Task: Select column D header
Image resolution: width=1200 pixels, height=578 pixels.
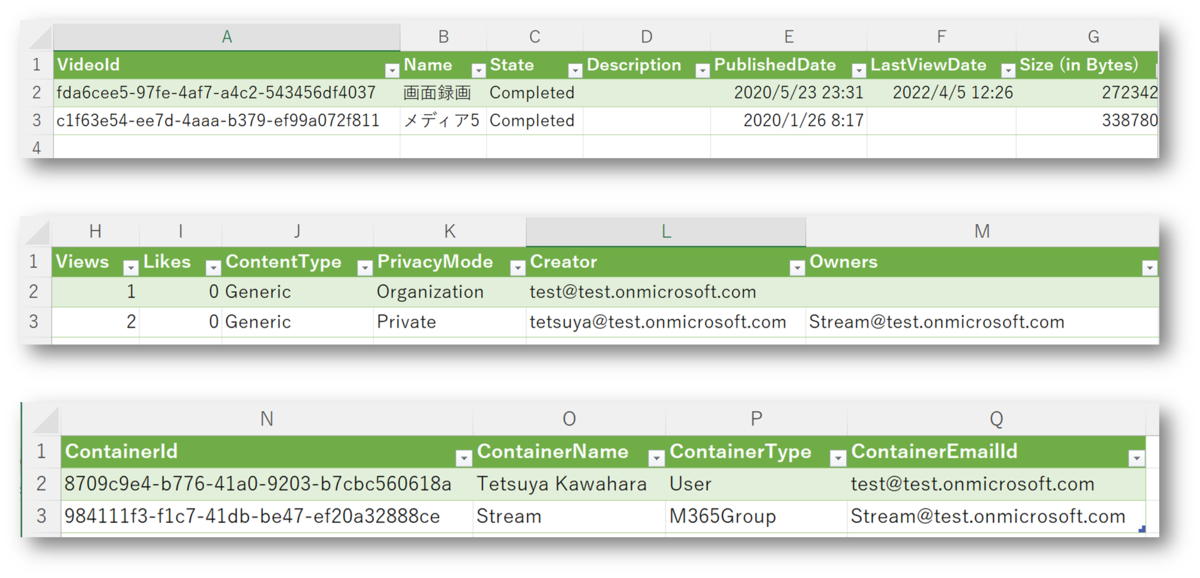Action: (646, 37)
